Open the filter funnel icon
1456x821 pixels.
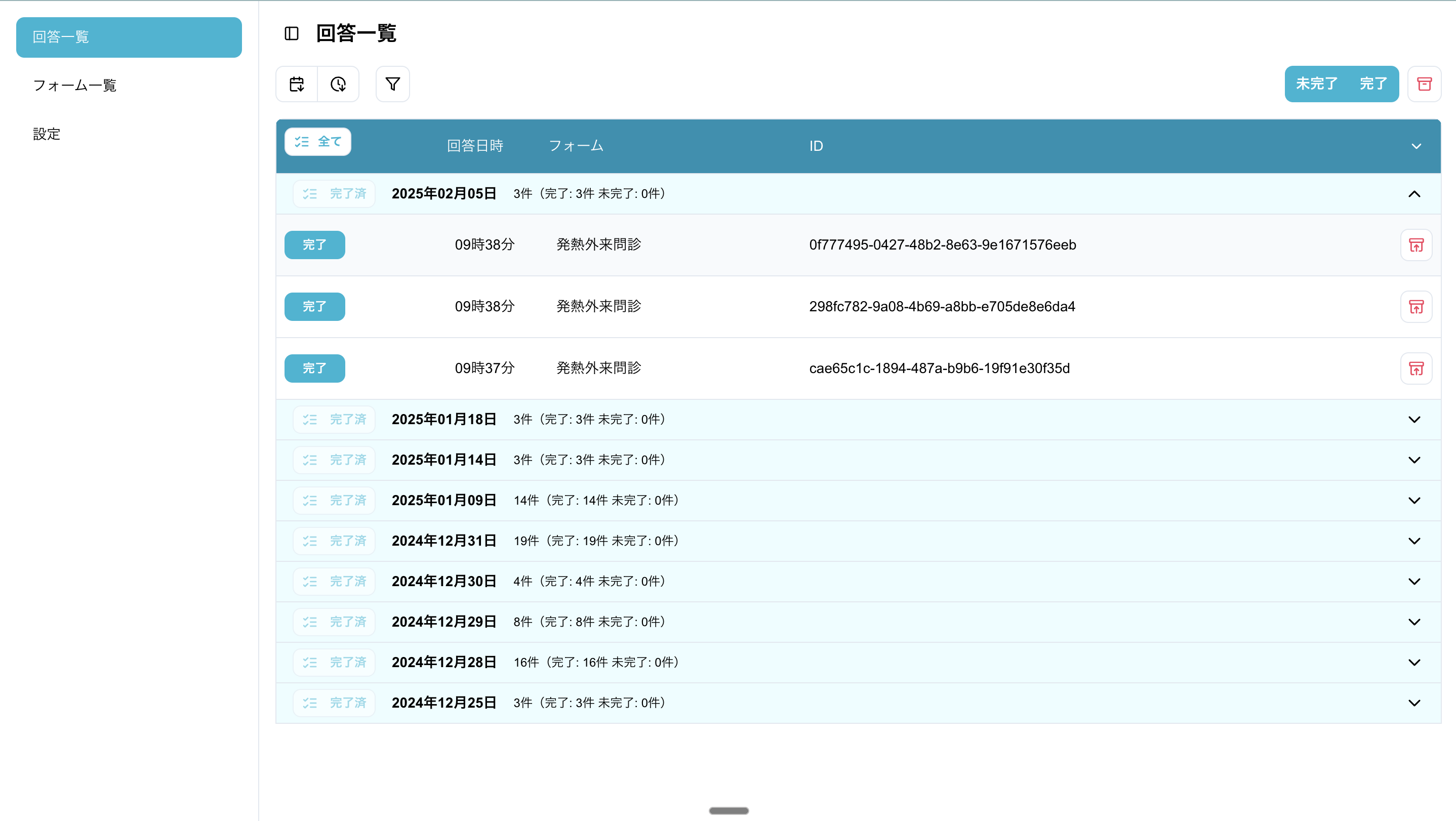(392, 84)
